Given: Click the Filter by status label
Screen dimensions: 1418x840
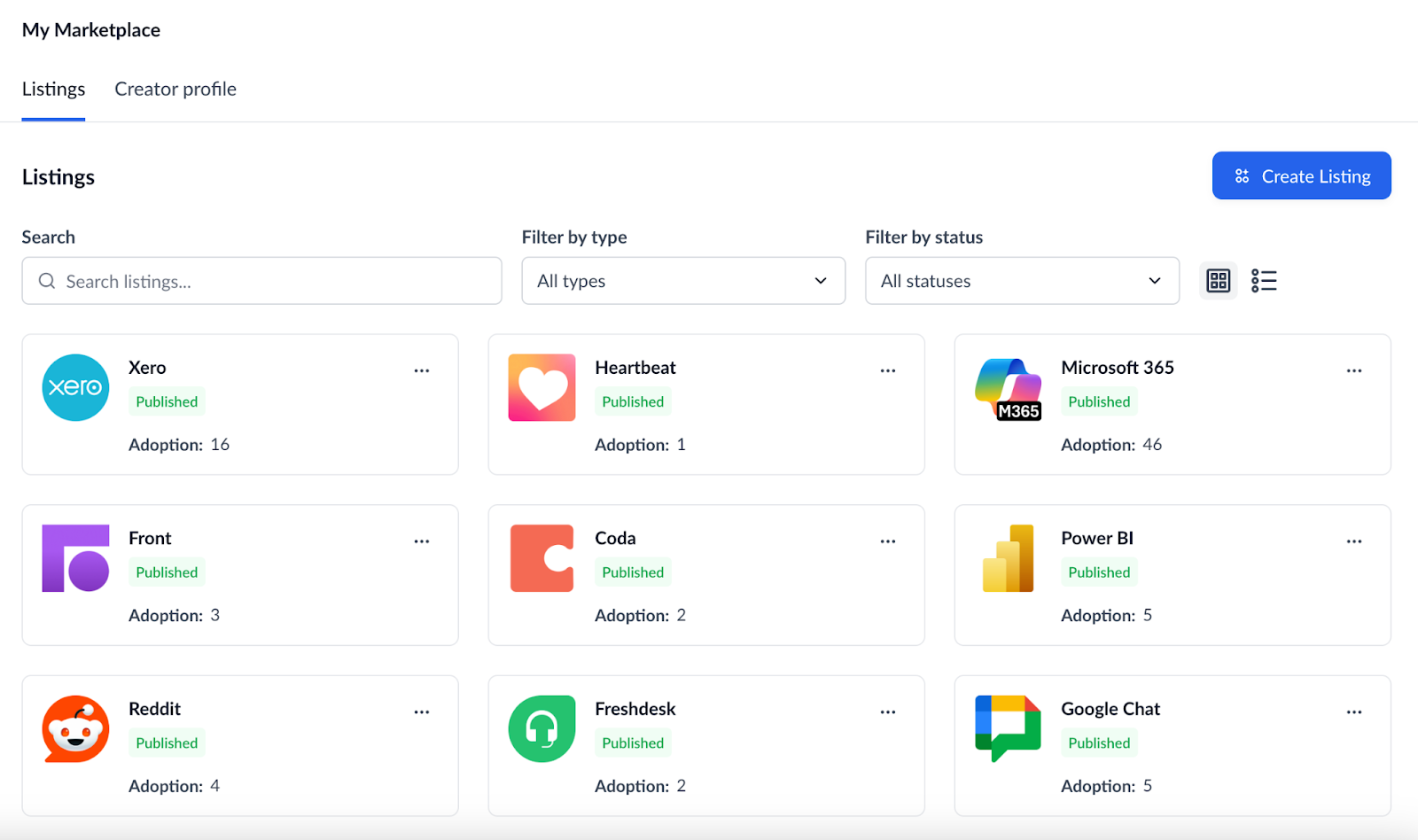Looking at the screenshot, I should coord(924,237).
